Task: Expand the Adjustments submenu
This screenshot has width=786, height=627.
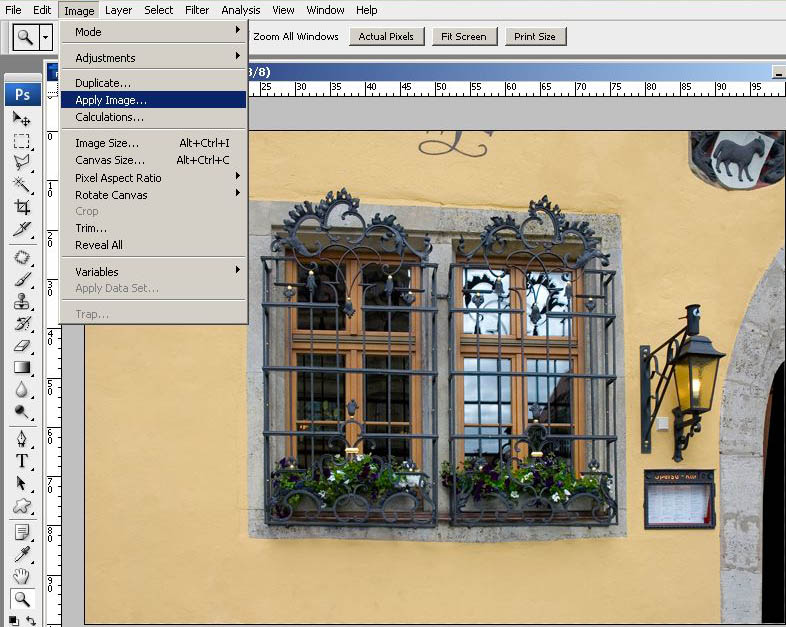Action: [x=154, y=58]
